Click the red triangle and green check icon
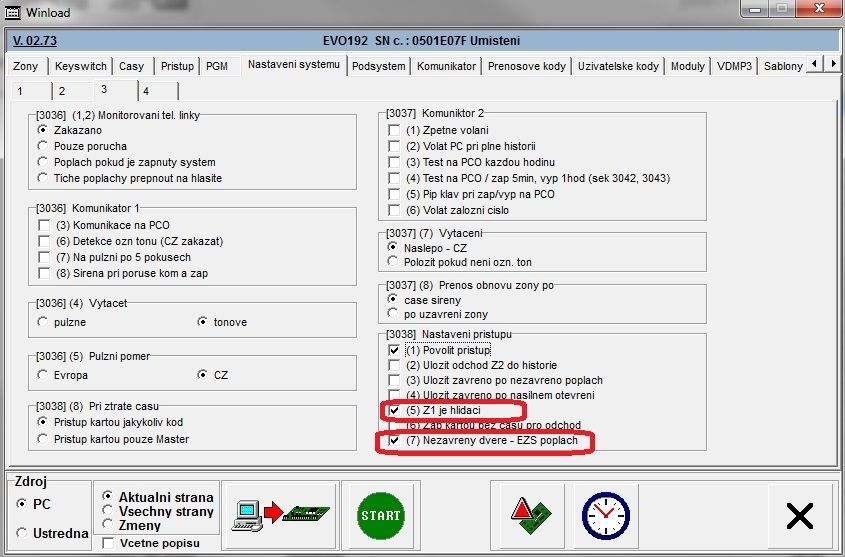 pos(528,515)
